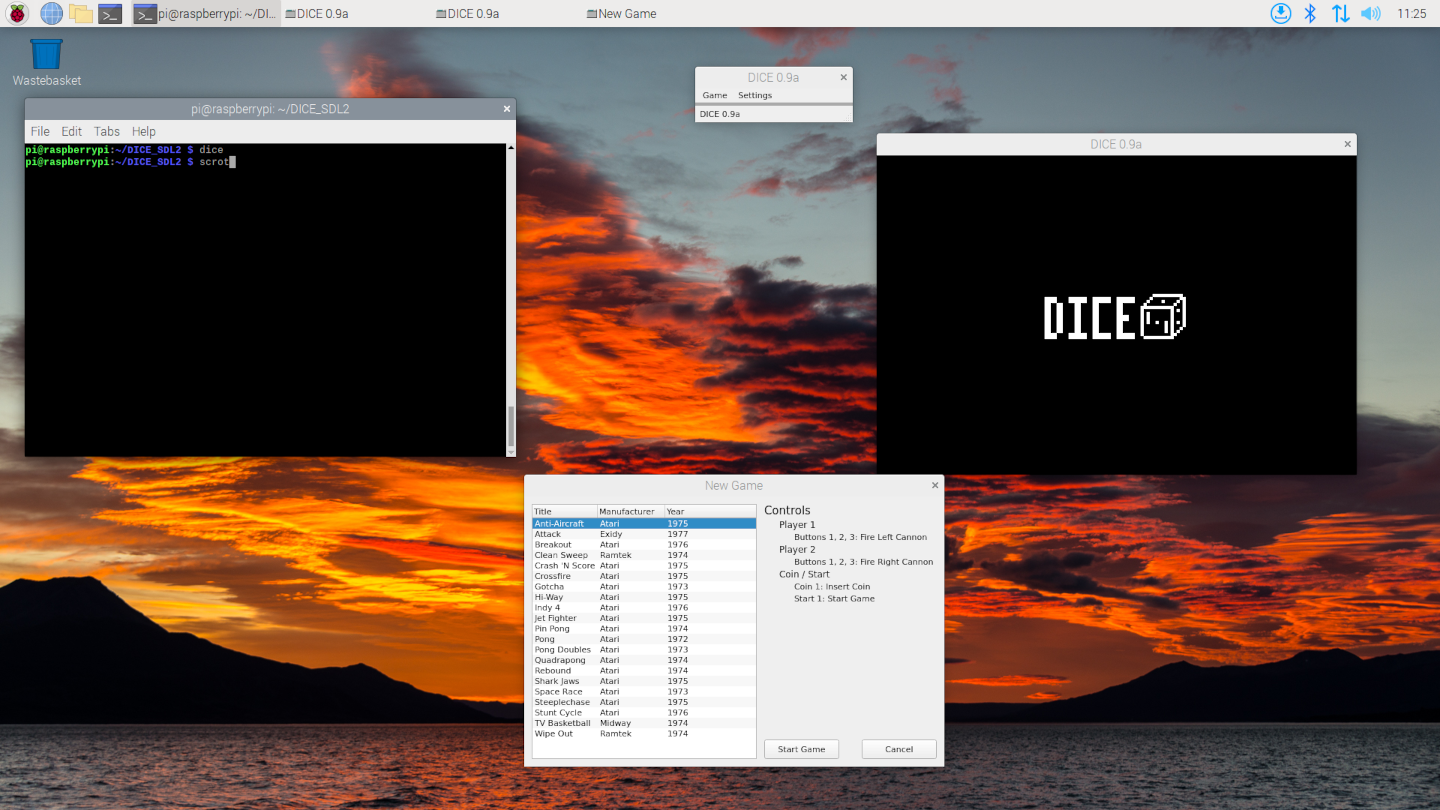This screenshot has width=1440, height=810.
Task: Click 'Buttons 1, 2, 3: Fire Right Cannon' text
Action: point(863,562)
